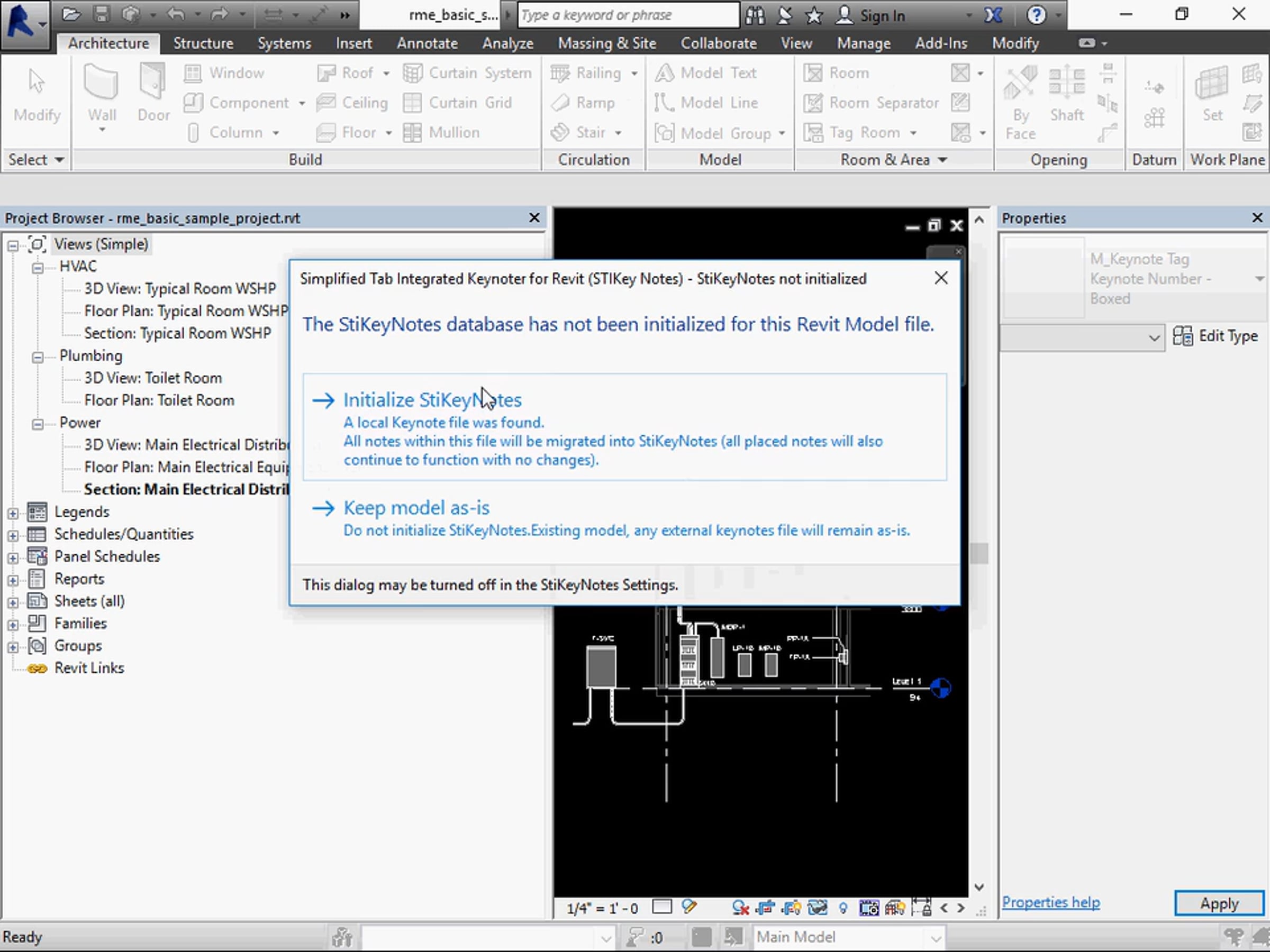Select the Curtain Grid tool
Image resolution: width=1270 pixels, height=952 pixels.
457,103
